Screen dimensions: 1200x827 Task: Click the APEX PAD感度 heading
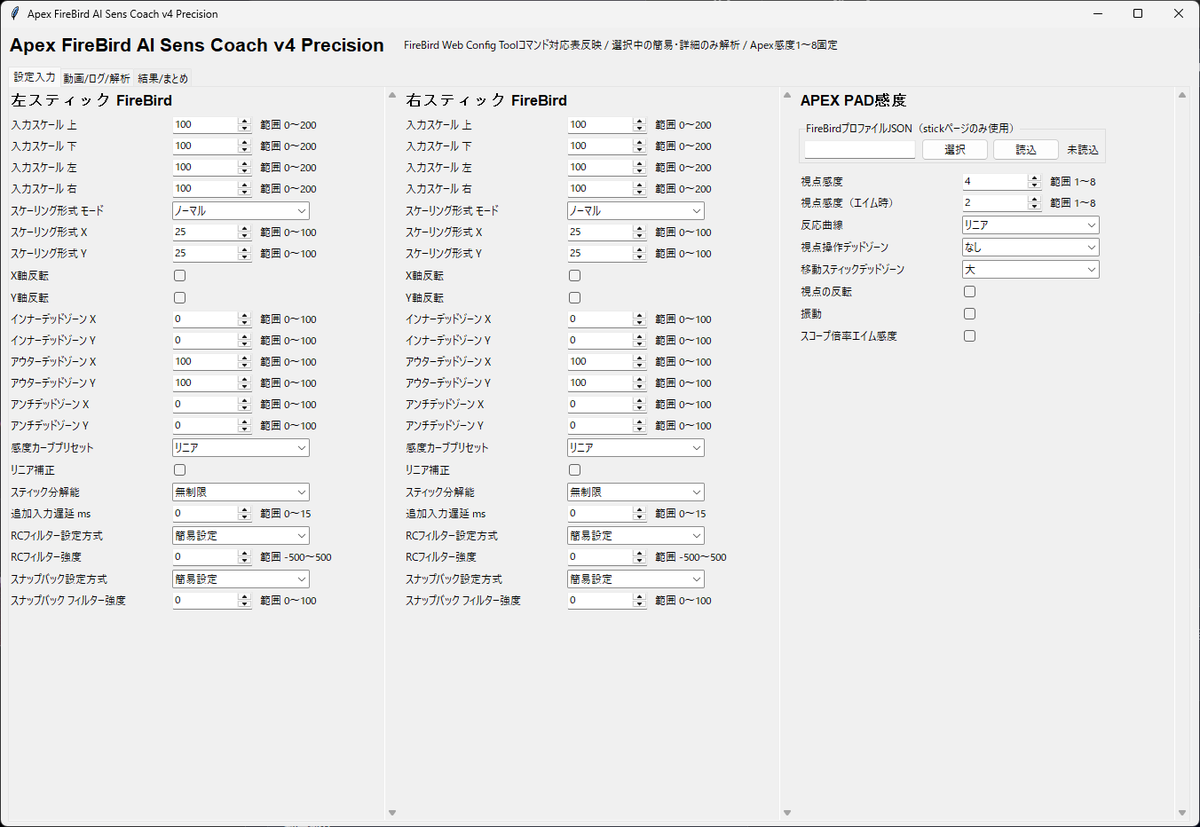point(853,100)
